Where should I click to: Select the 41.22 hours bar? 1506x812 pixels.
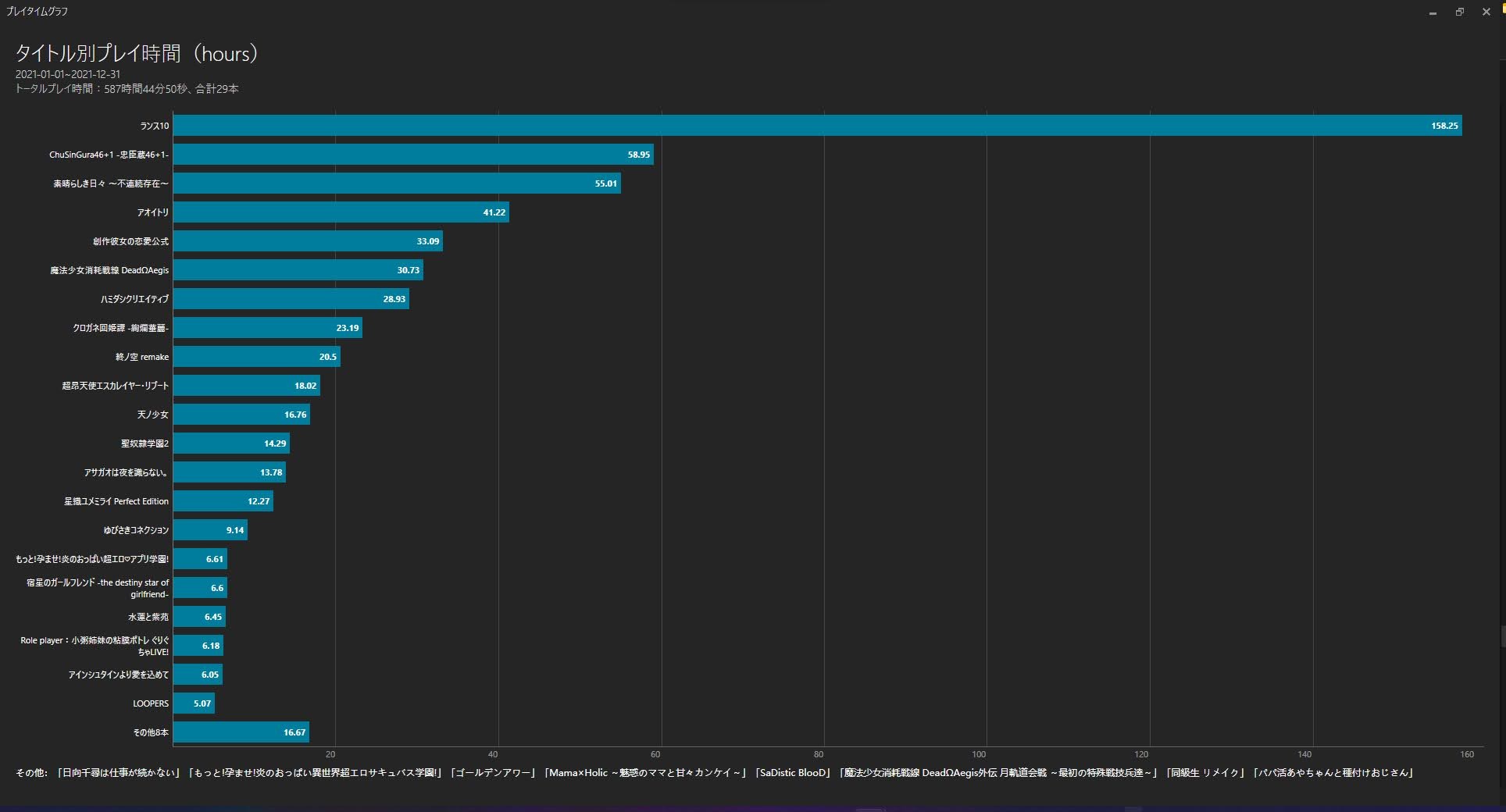point(341,212)
